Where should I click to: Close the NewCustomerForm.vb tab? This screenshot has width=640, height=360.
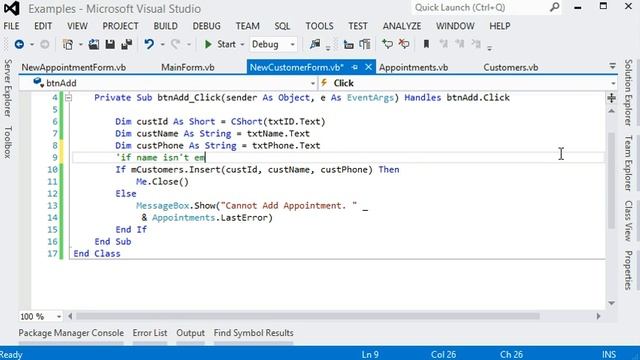point(368,67)
